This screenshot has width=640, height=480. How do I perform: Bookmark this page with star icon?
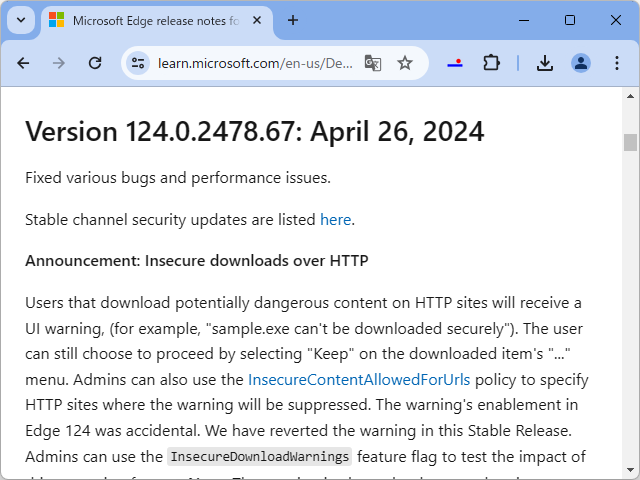coord(404,63)
